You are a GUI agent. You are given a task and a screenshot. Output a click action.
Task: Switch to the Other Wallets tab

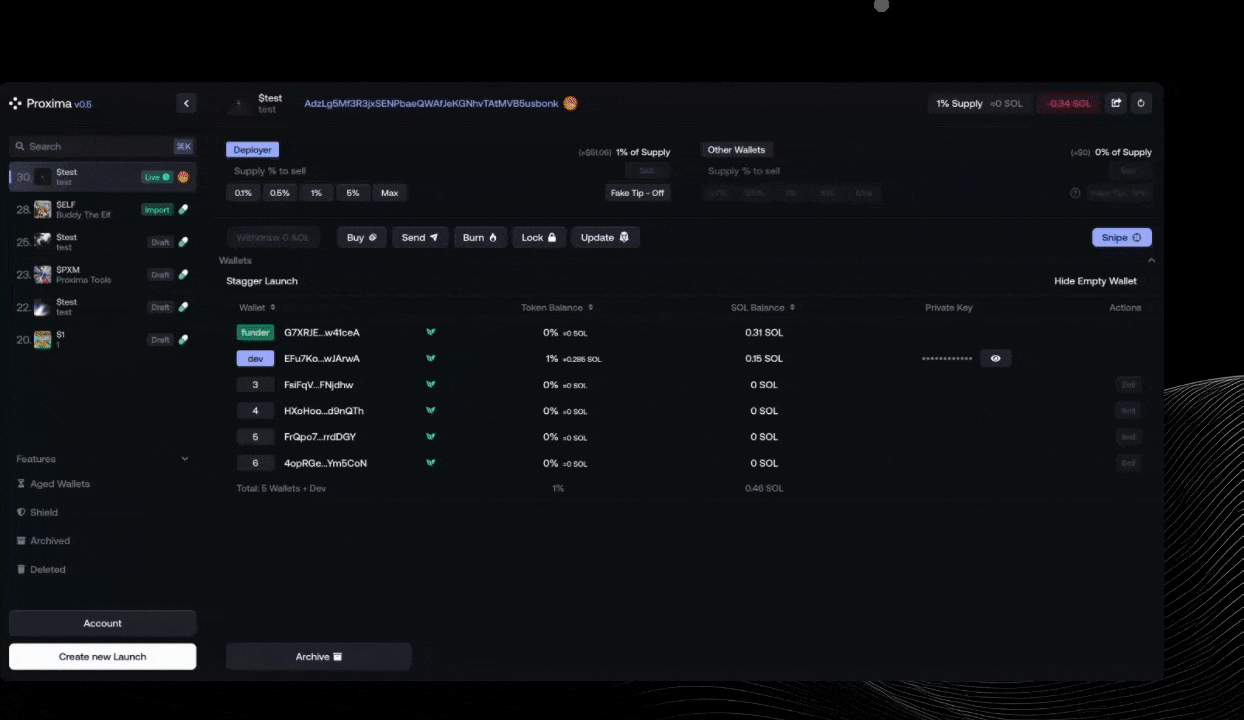[x=736, y=150]
